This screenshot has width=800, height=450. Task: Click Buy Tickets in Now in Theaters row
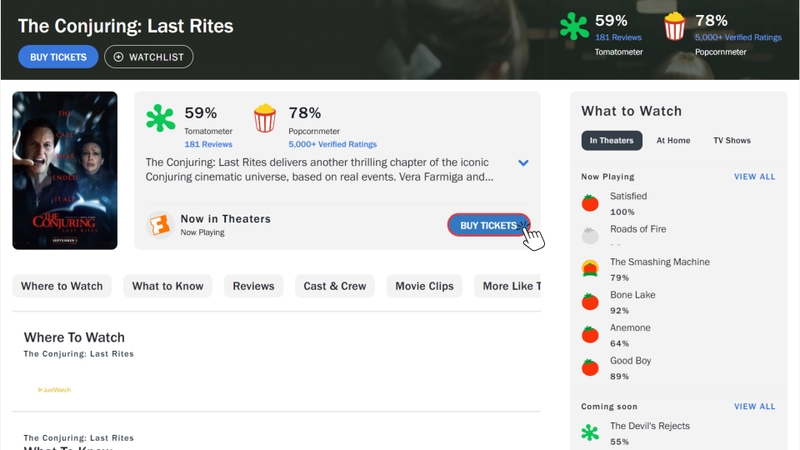[488, 225]
